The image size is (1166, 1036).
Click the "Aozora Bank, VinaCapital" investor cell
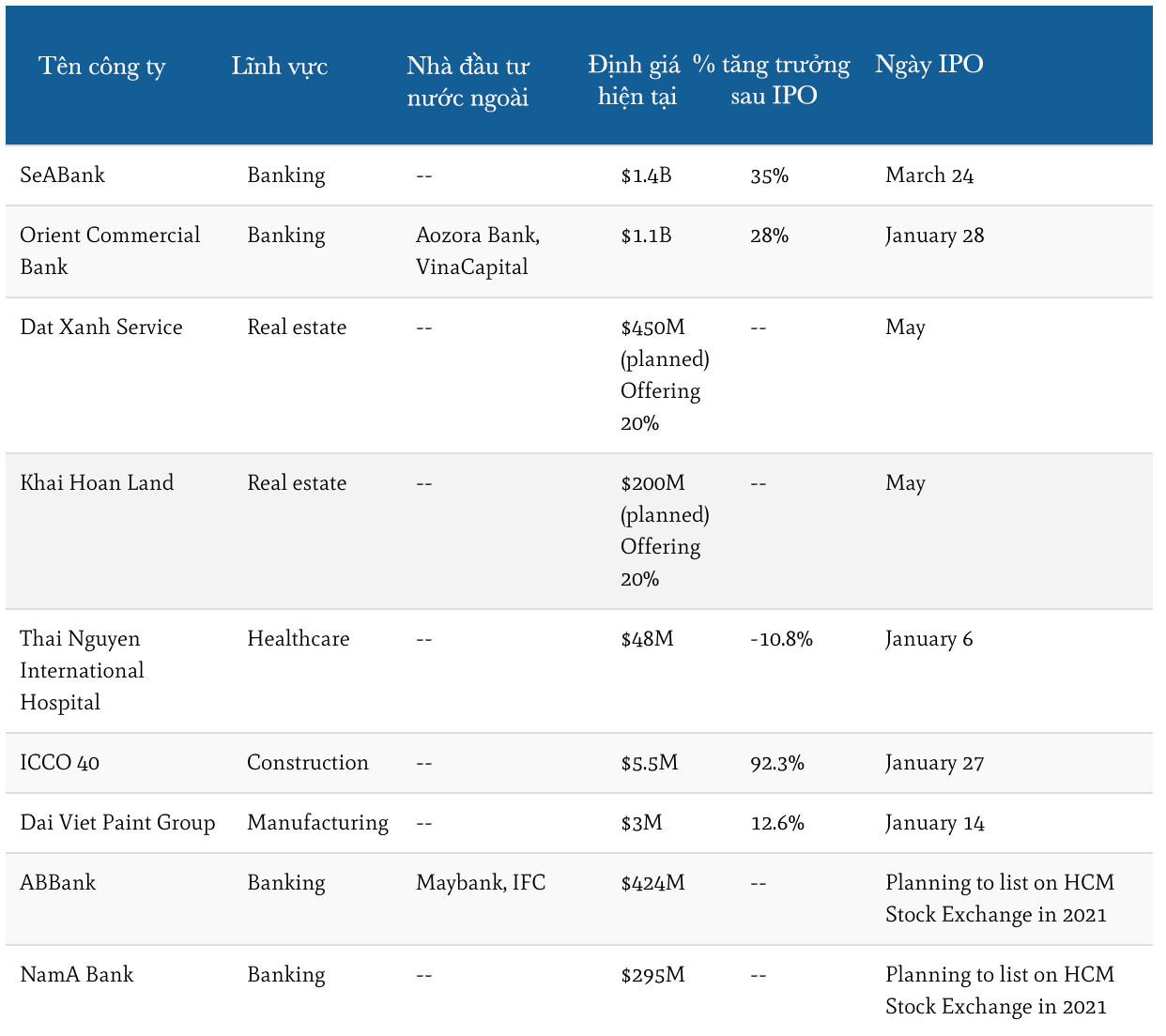click(x=477, y=251)
